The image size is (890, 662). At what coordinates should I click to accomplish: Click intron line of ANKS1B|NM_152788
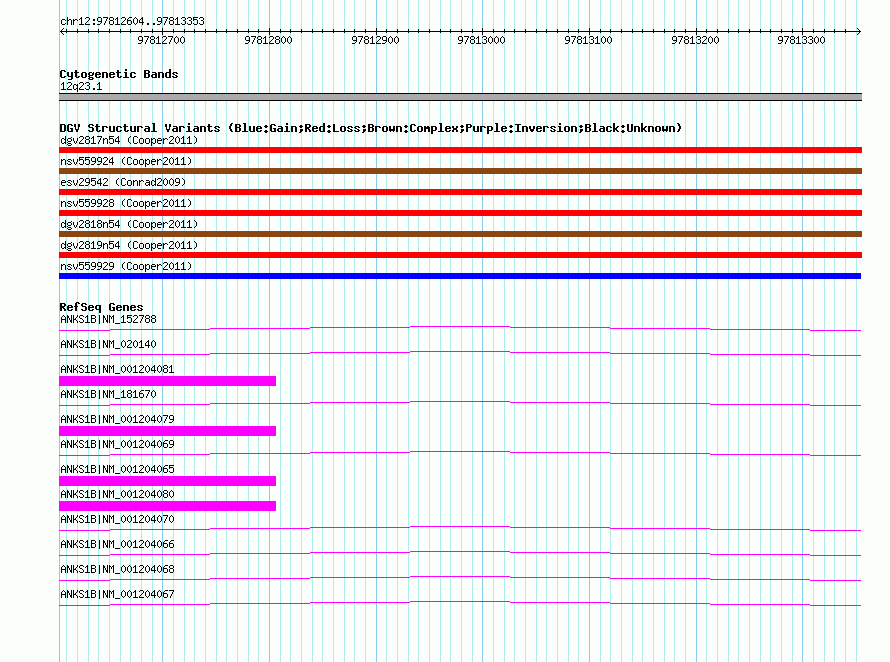tap(460, 328)
